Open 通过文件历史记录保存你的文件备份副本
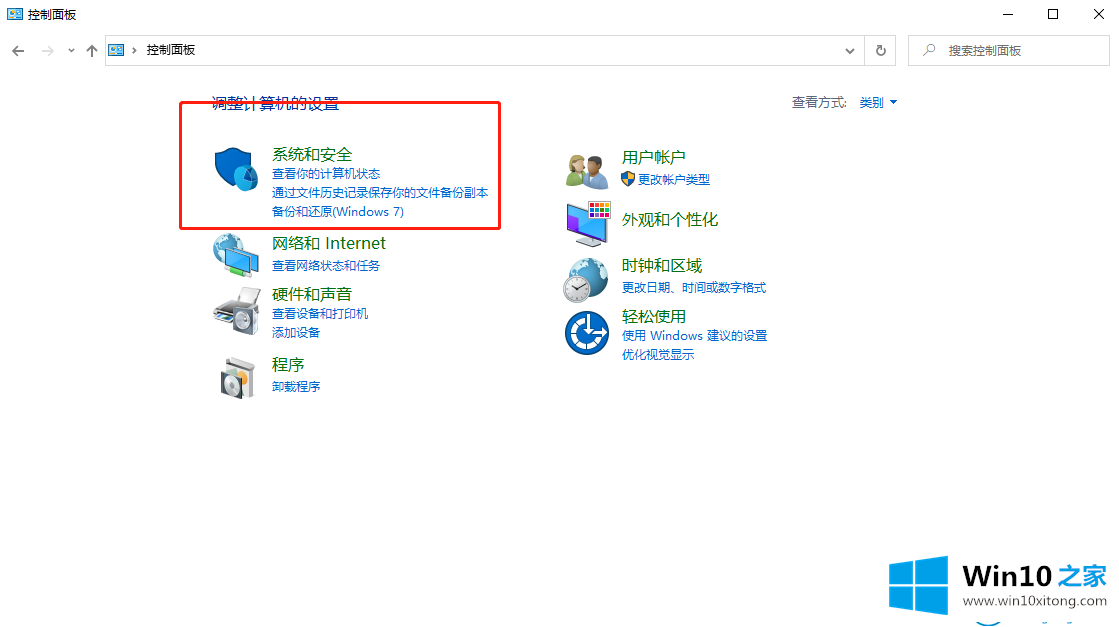The image size is (1119, 627). 380,193
